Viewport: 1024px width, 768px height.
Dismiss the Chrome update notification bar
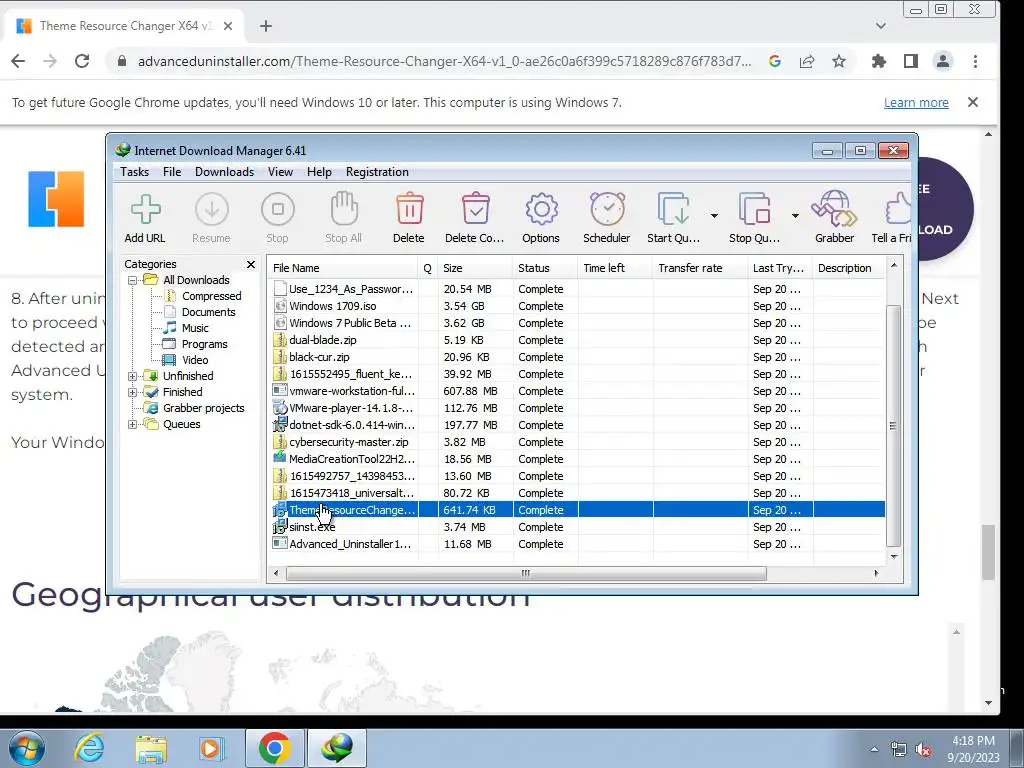click(973, 102)
